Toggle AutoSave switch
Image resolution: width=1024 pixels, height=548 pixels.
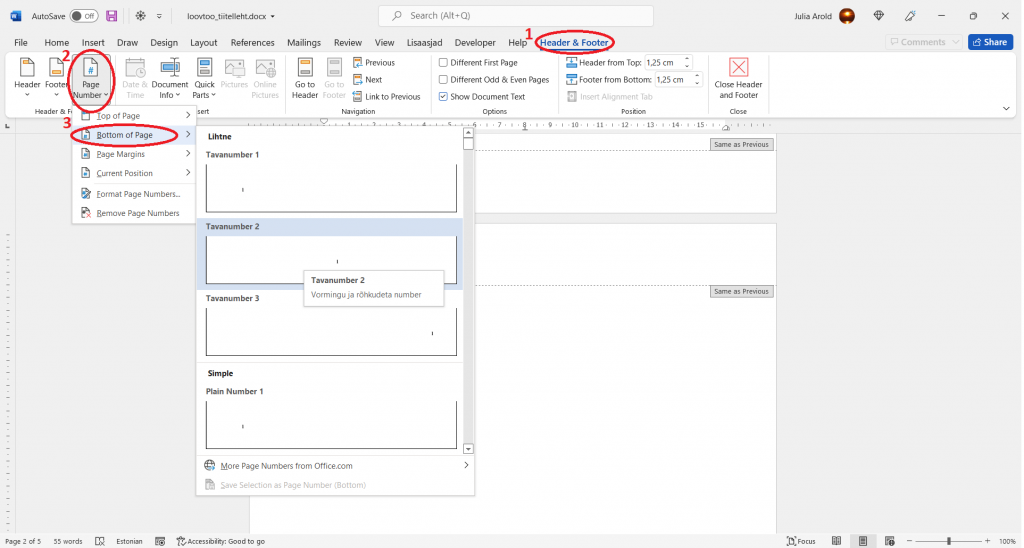84,16
